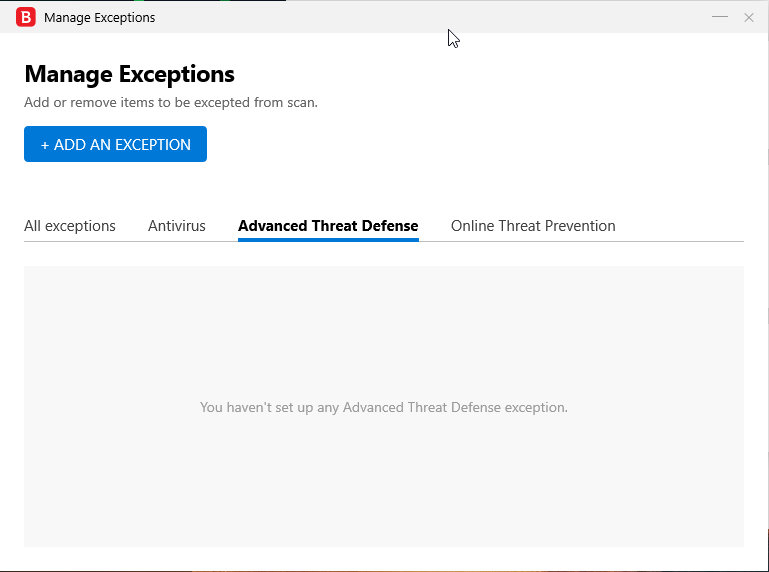Minimize the Manage Exceptions window
The width and height of the screenshot is (769, 572).
(x=719, y=17)
